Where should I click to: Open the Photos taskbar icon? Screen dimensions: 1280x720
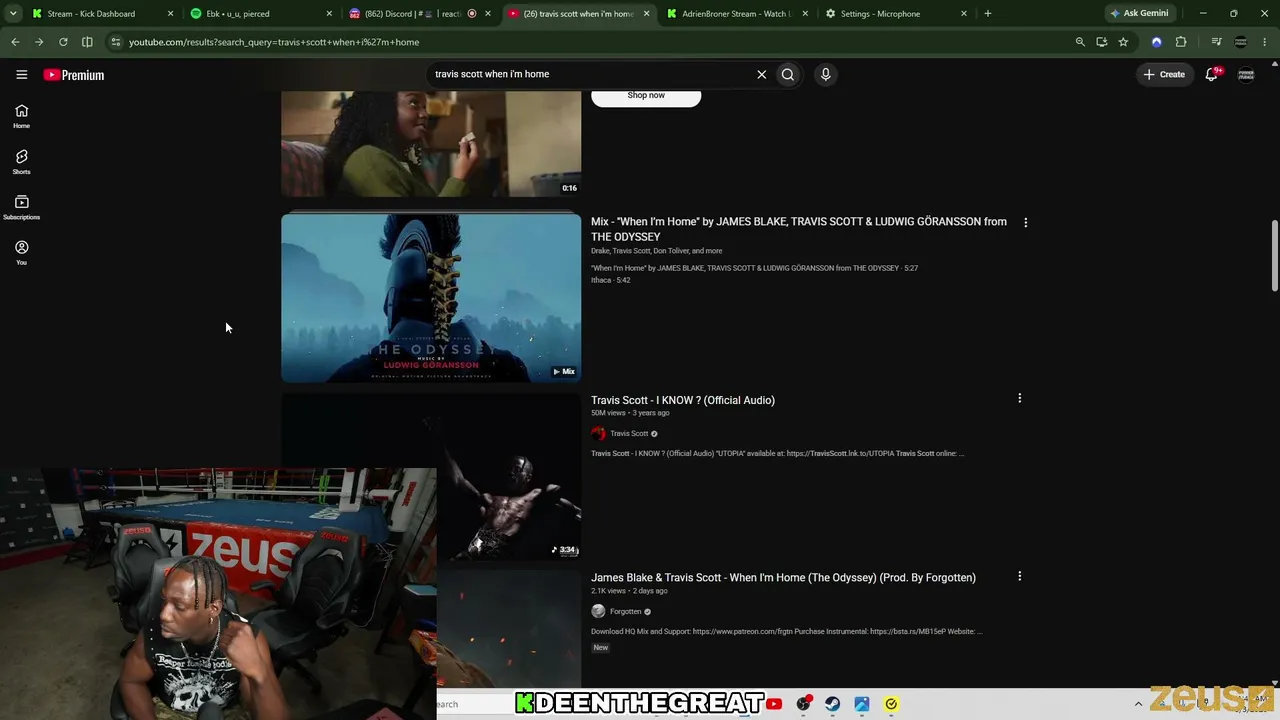862,704
